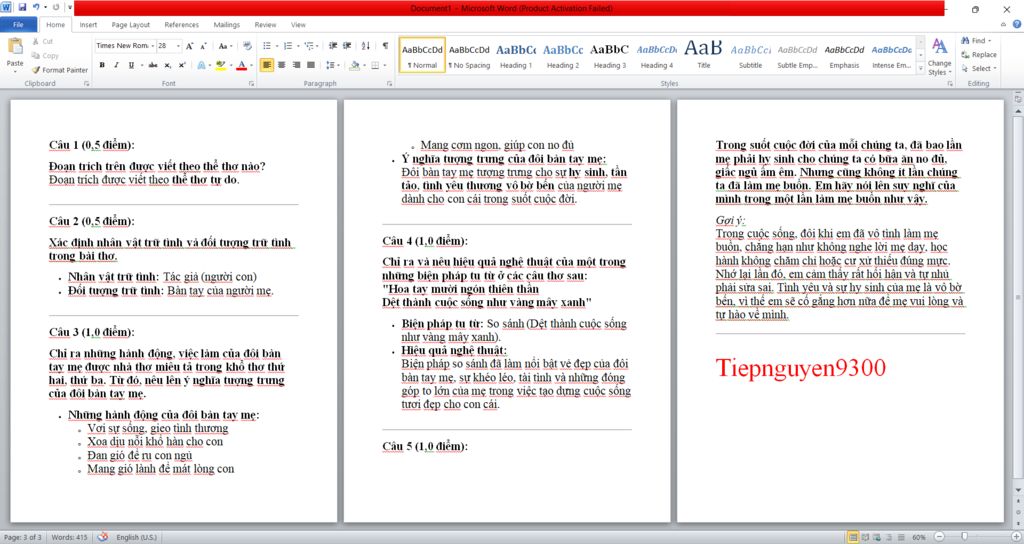This screenshot has height=544, width=1024.
Task: Open the Paragraph dialog box launcher
Action: (x=390, y=84)
